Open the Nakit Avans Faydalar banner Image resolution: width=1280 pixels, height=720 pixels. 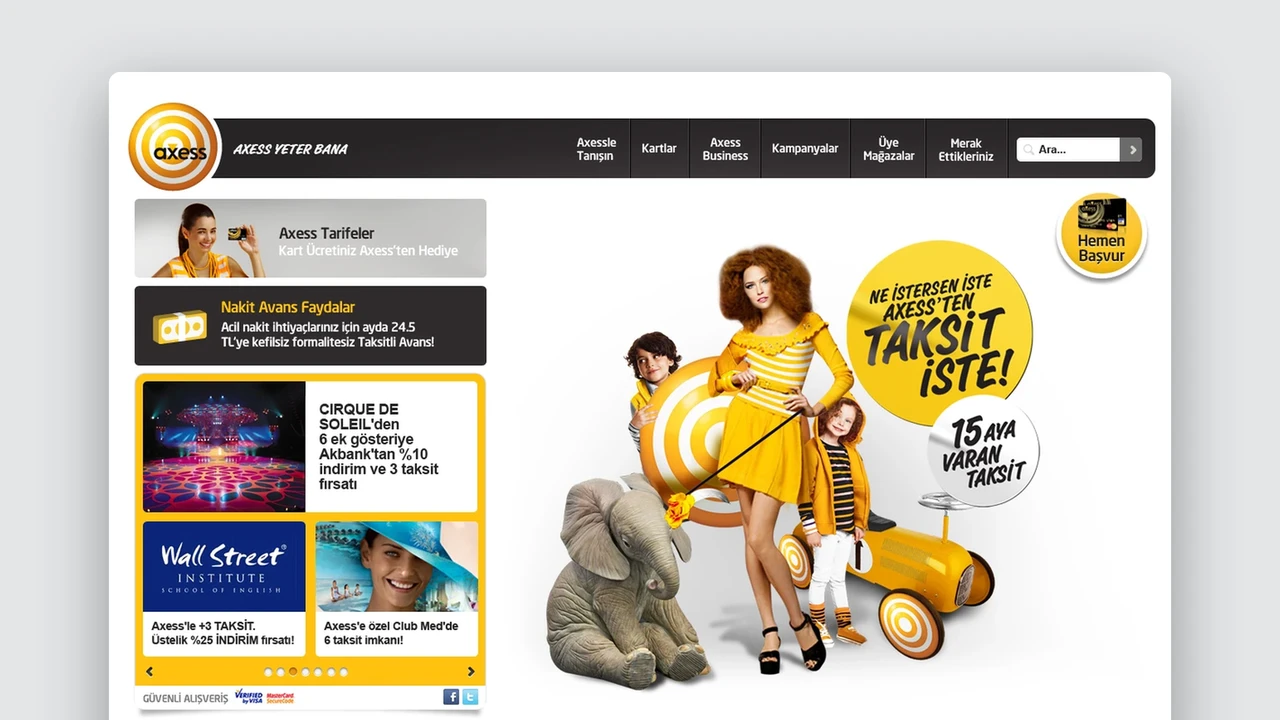(x=311, y=326)
